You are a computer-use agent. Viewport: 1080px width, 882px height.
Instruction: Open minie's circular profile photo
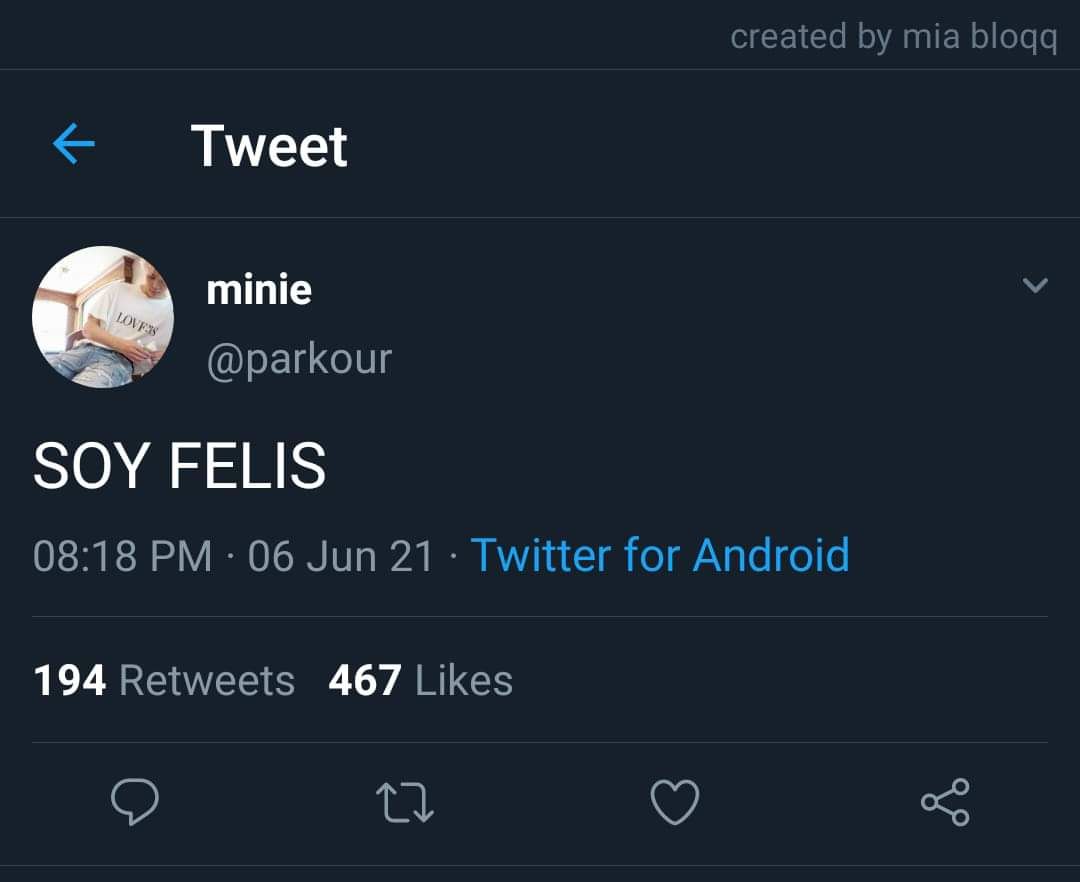coord(103,317)
